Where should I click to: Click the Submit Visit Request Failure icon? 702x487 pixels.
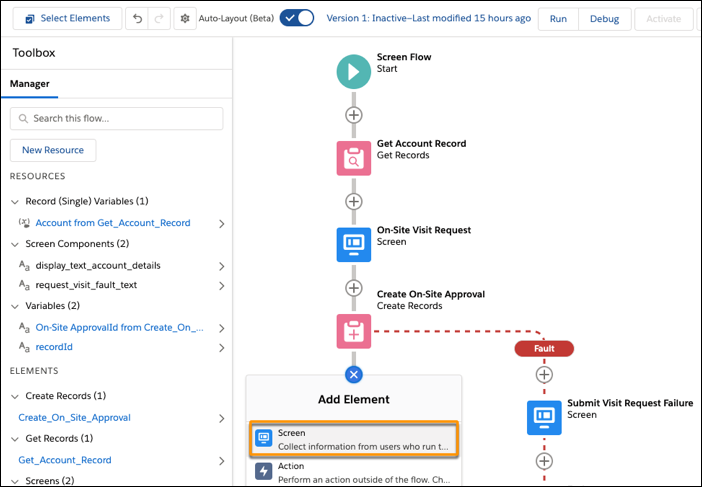point(544,417)
